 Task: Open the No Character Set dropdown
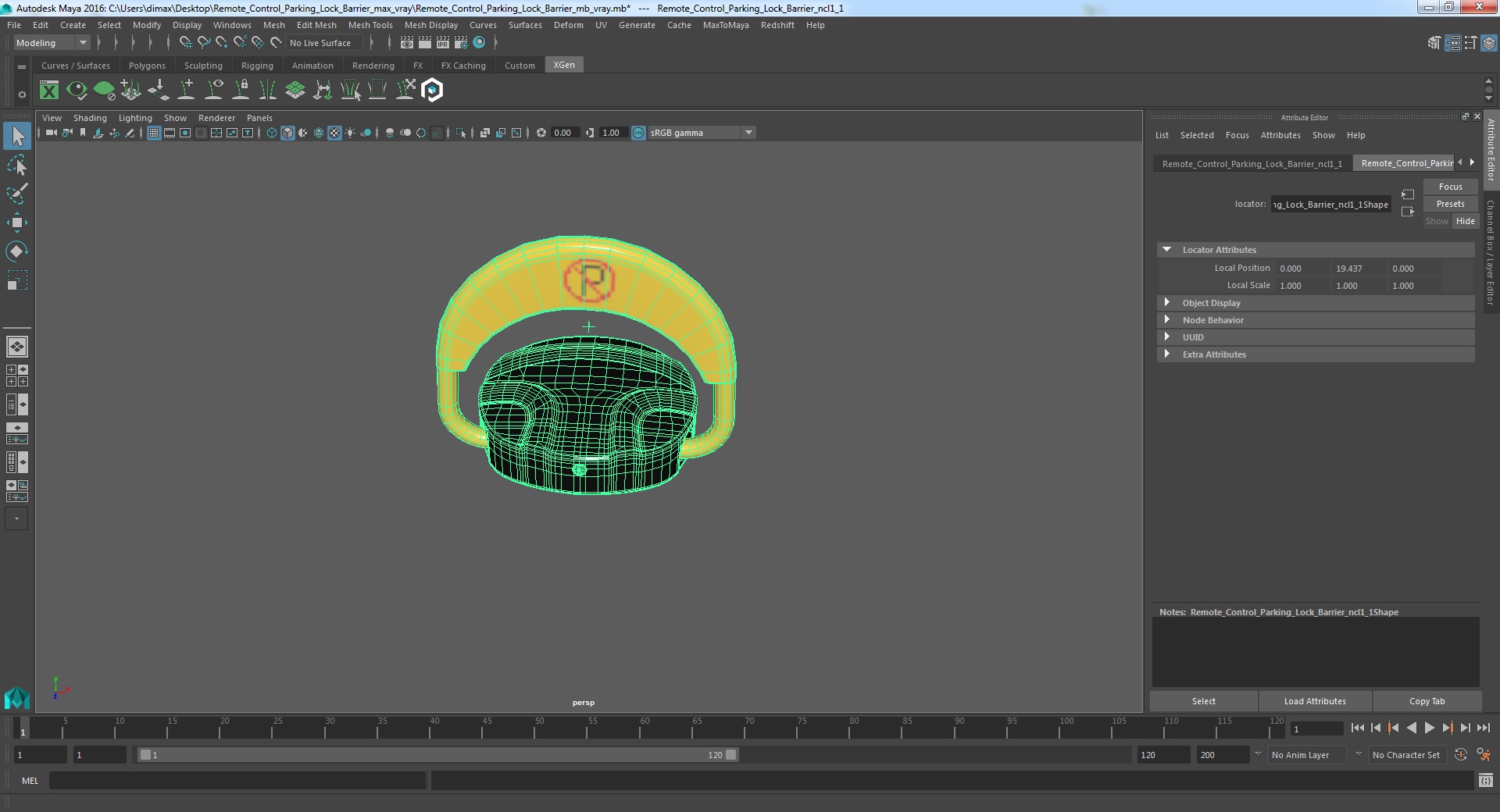[x=1409, y=755]
